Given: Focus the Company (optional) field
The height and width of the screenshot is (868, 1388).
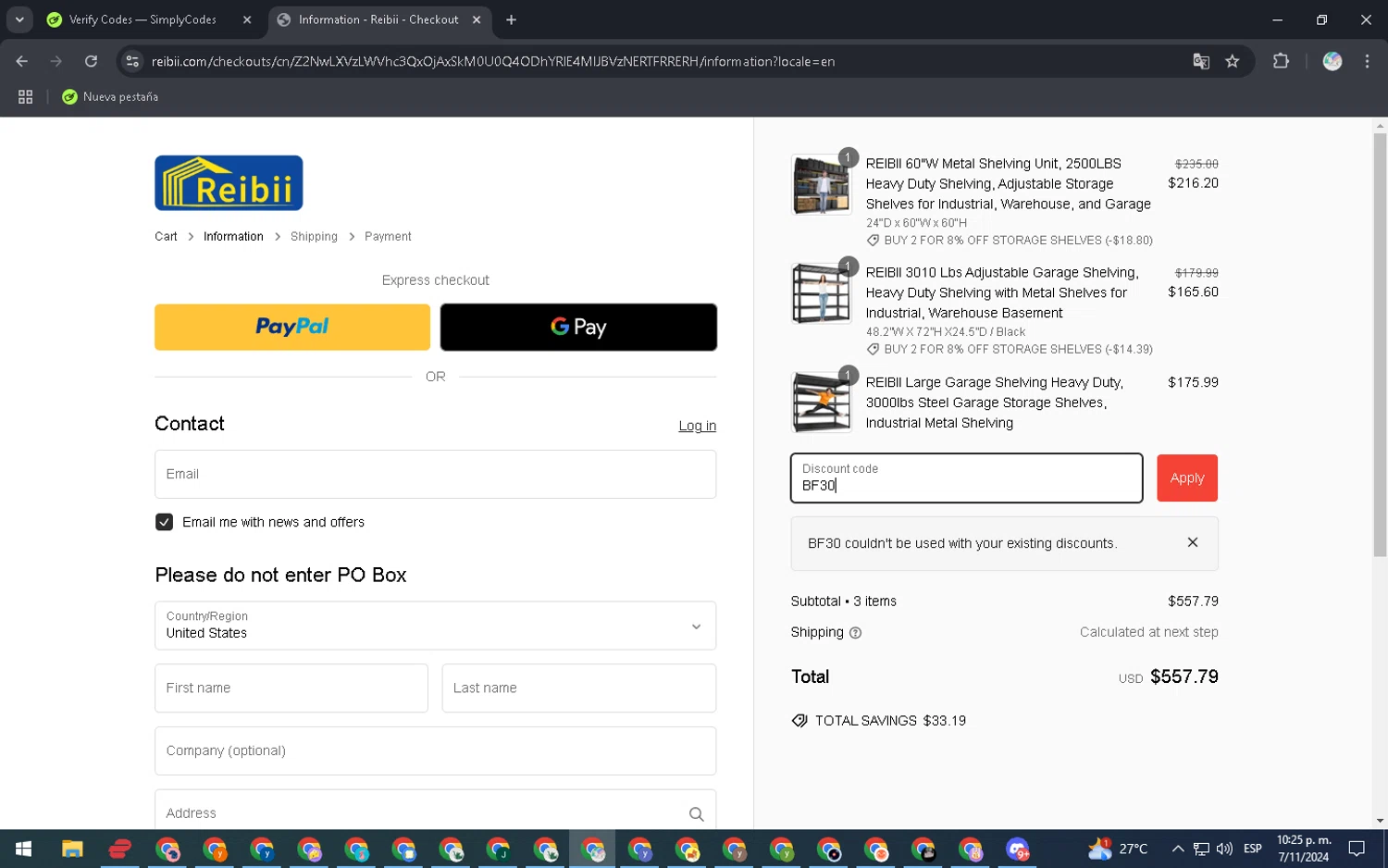Looking at the screenshot, I should pos(435,750).
